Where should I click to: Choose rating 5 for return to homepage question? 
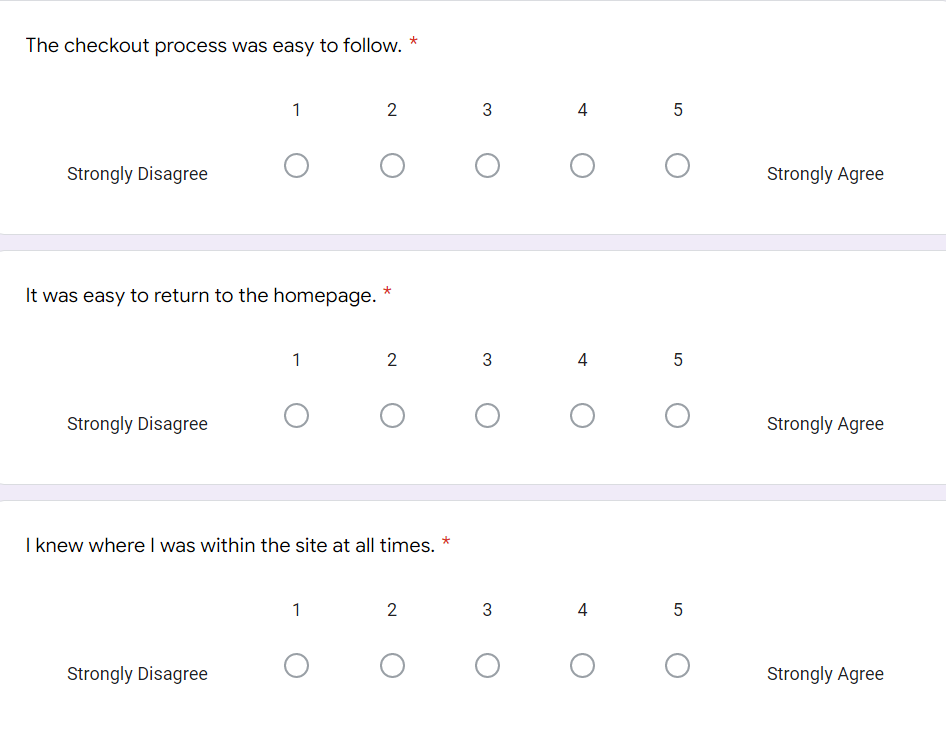point(678,415)
